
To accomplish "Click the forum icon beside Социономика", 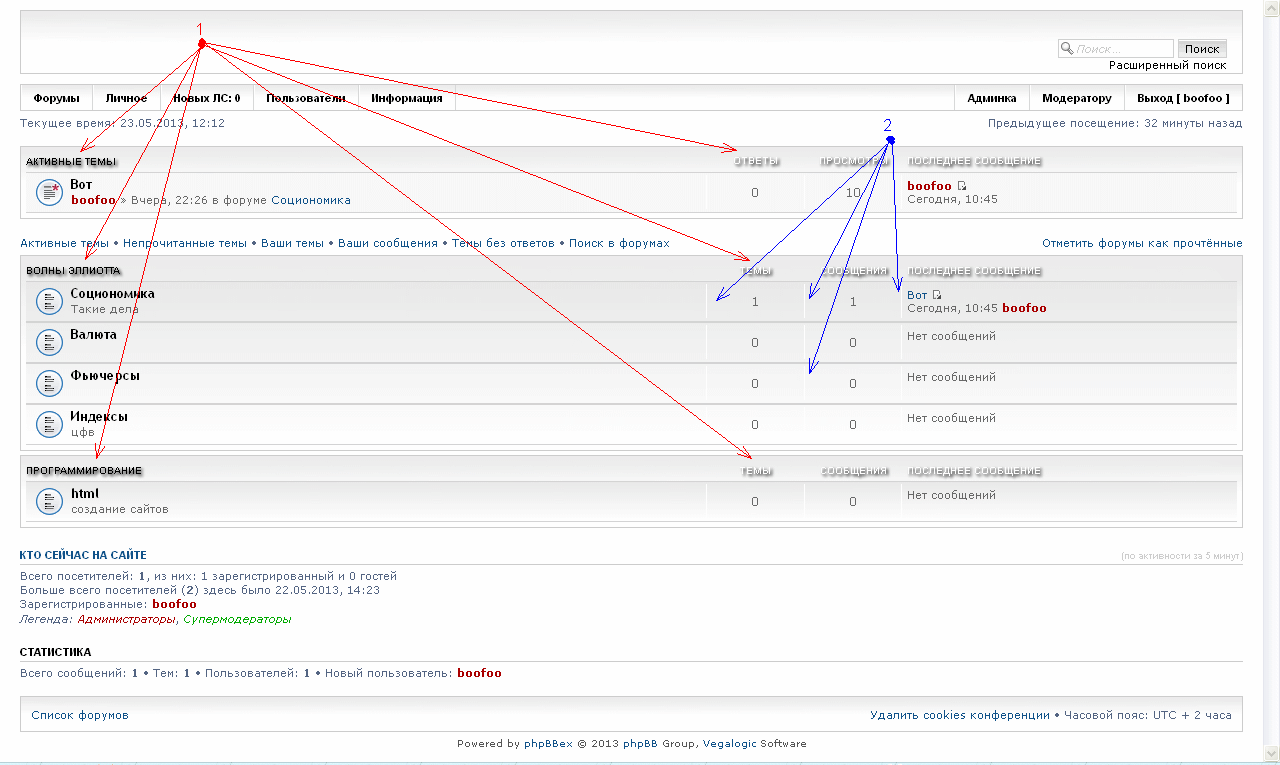I will [x=49, y=301].
